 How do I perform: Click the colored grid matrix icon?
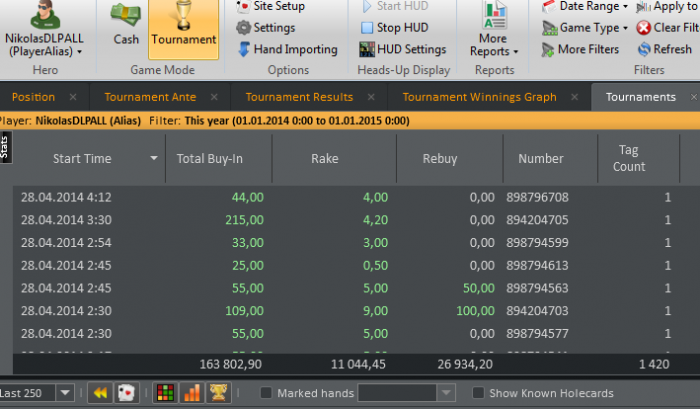[165, 393]
